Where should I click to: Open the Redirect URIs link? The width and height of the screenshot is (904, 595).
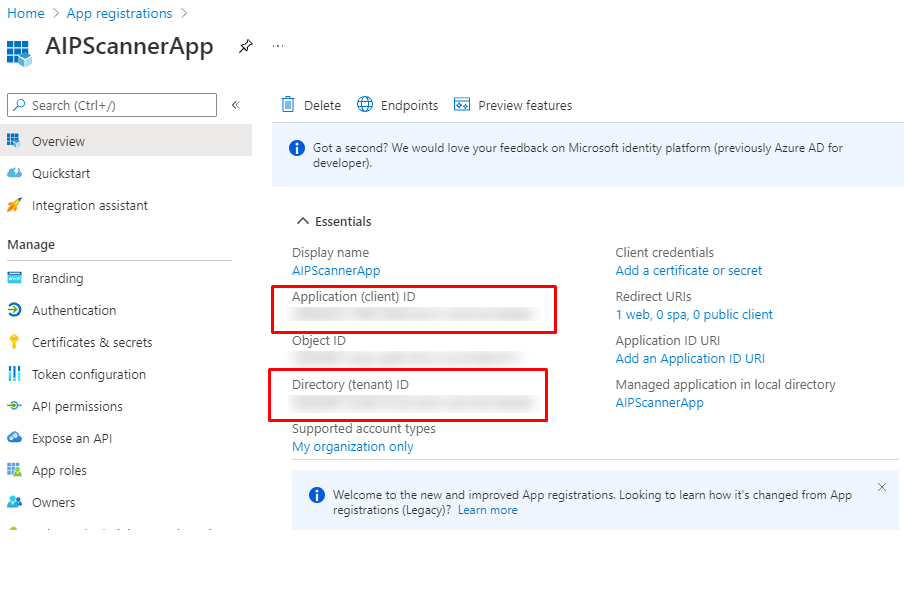click(x=693, y=315)
